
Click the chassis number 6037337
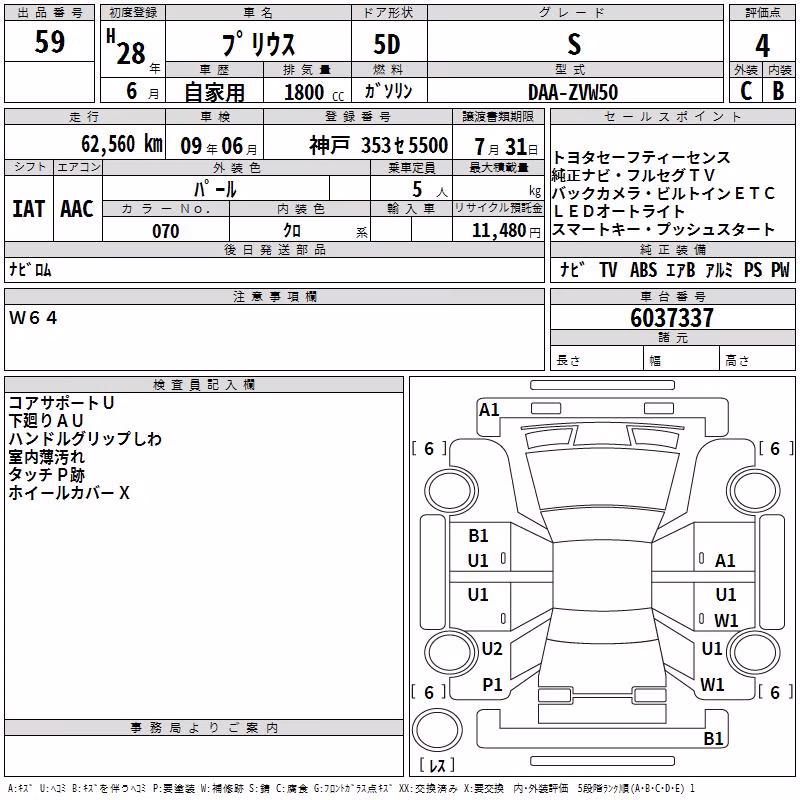pyautogui.click(x=672, y=317)
